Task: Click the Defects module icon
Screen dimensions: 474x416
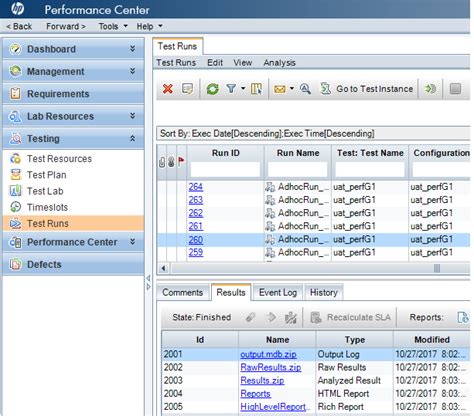Action: point(15,264)
